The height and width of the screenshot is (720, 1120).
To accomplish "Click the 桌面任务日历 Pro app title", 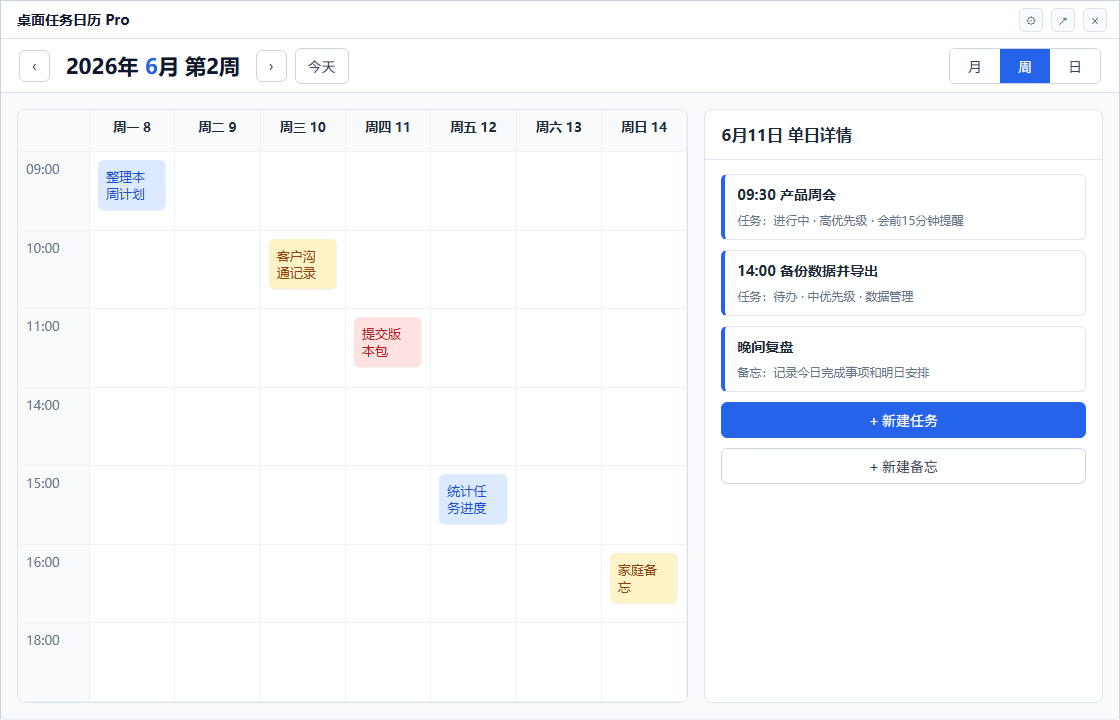I will click(x=73, y=20).
